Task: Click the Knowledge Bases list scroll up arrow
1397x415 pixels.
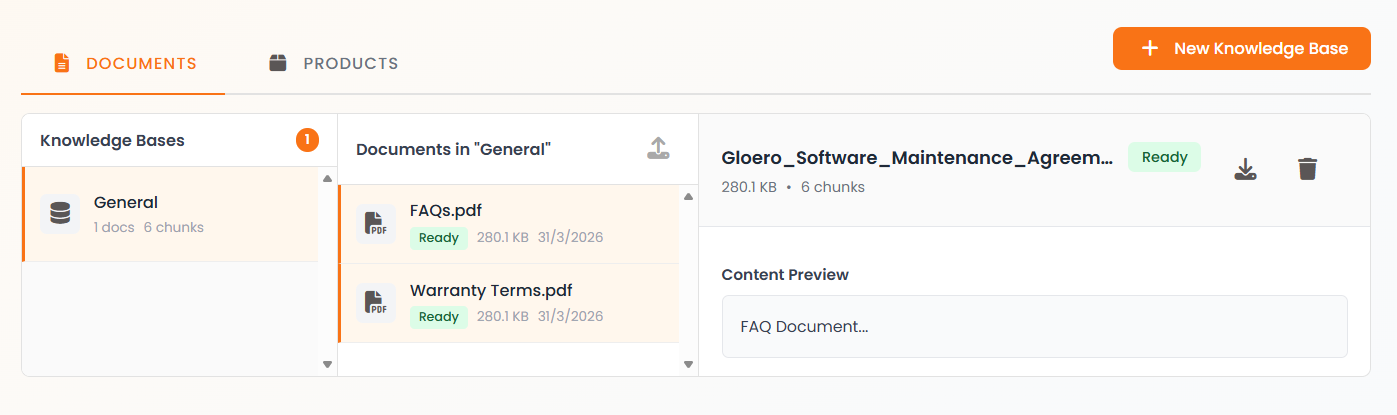Action: pyautogui.click(x=327, y=179)
